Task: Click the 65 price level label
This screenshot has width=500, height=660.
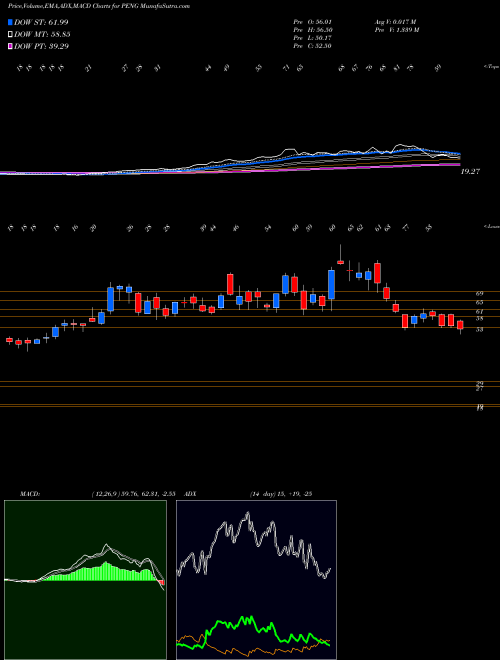Action: [x=479, y=302]
